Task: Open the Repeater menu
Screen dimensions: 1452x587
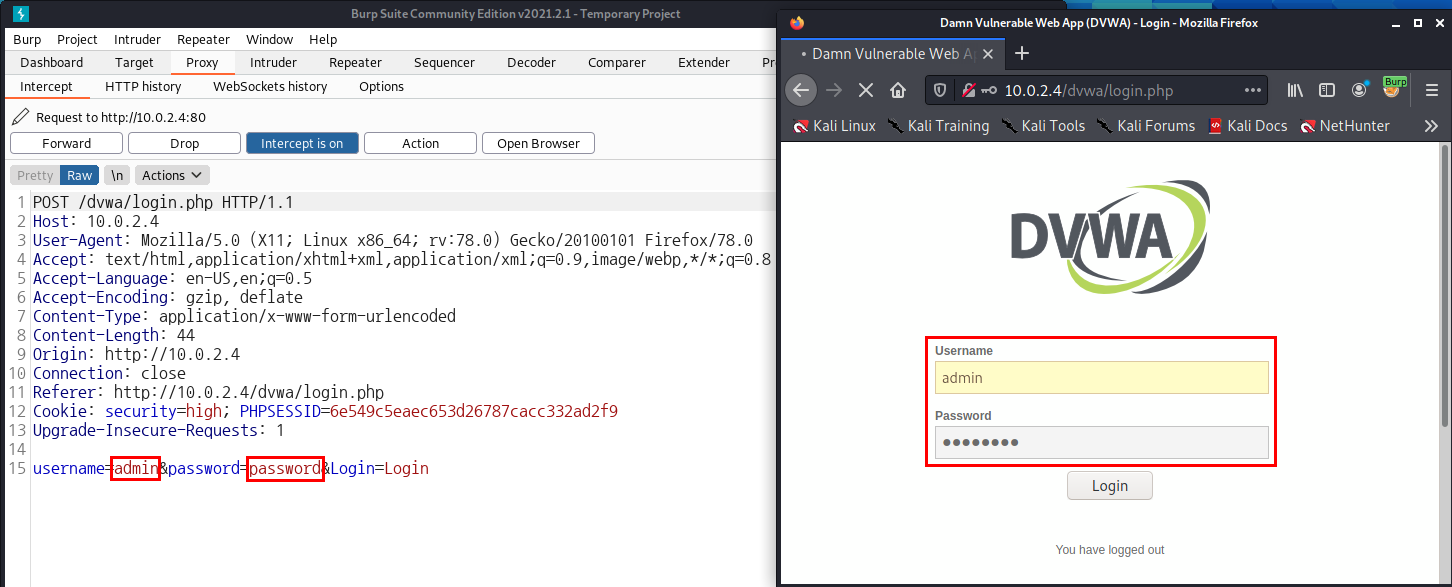Action: (x=203, y=39)
